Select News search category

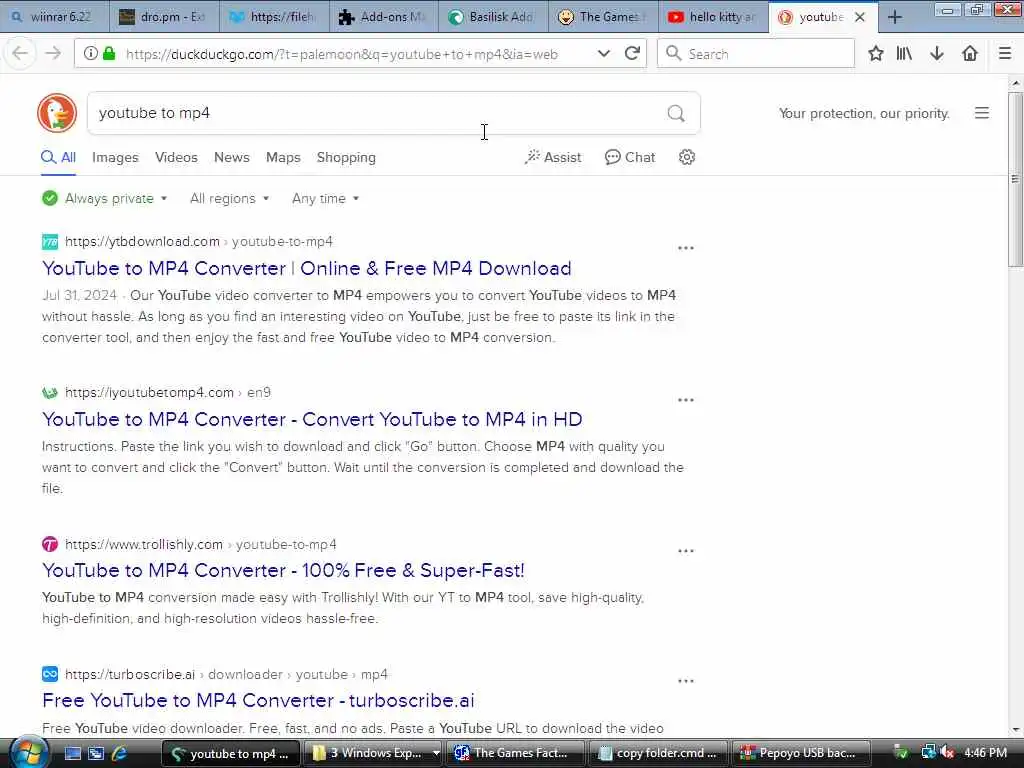click(x=231, y=157)
